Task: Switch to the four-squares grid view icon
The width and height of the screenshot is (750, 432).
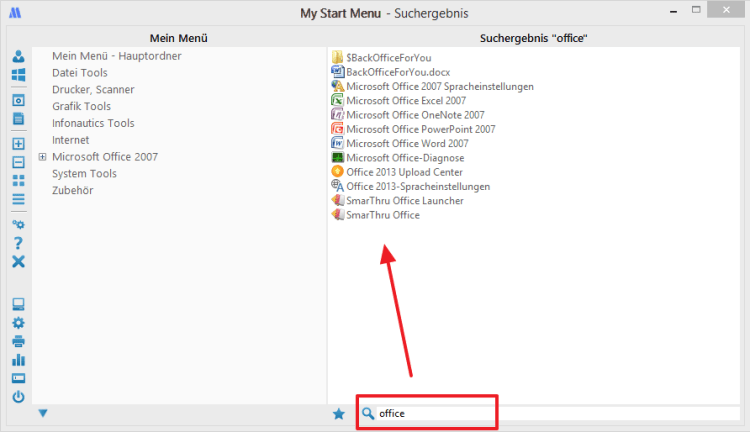Action: click(x=18, y=180)
